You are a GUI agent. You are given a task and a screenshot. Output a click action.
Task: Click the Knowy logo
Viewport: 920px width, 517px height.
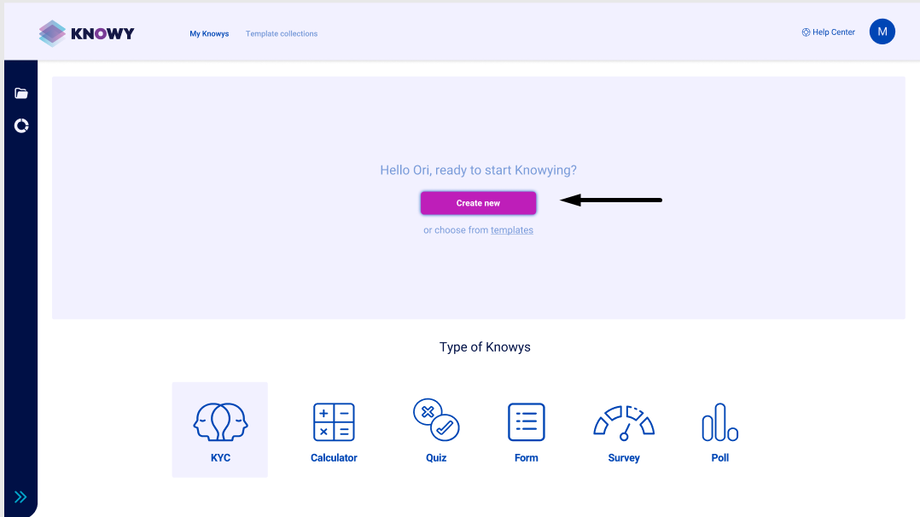pyautogui.click(x=87, y=33)
